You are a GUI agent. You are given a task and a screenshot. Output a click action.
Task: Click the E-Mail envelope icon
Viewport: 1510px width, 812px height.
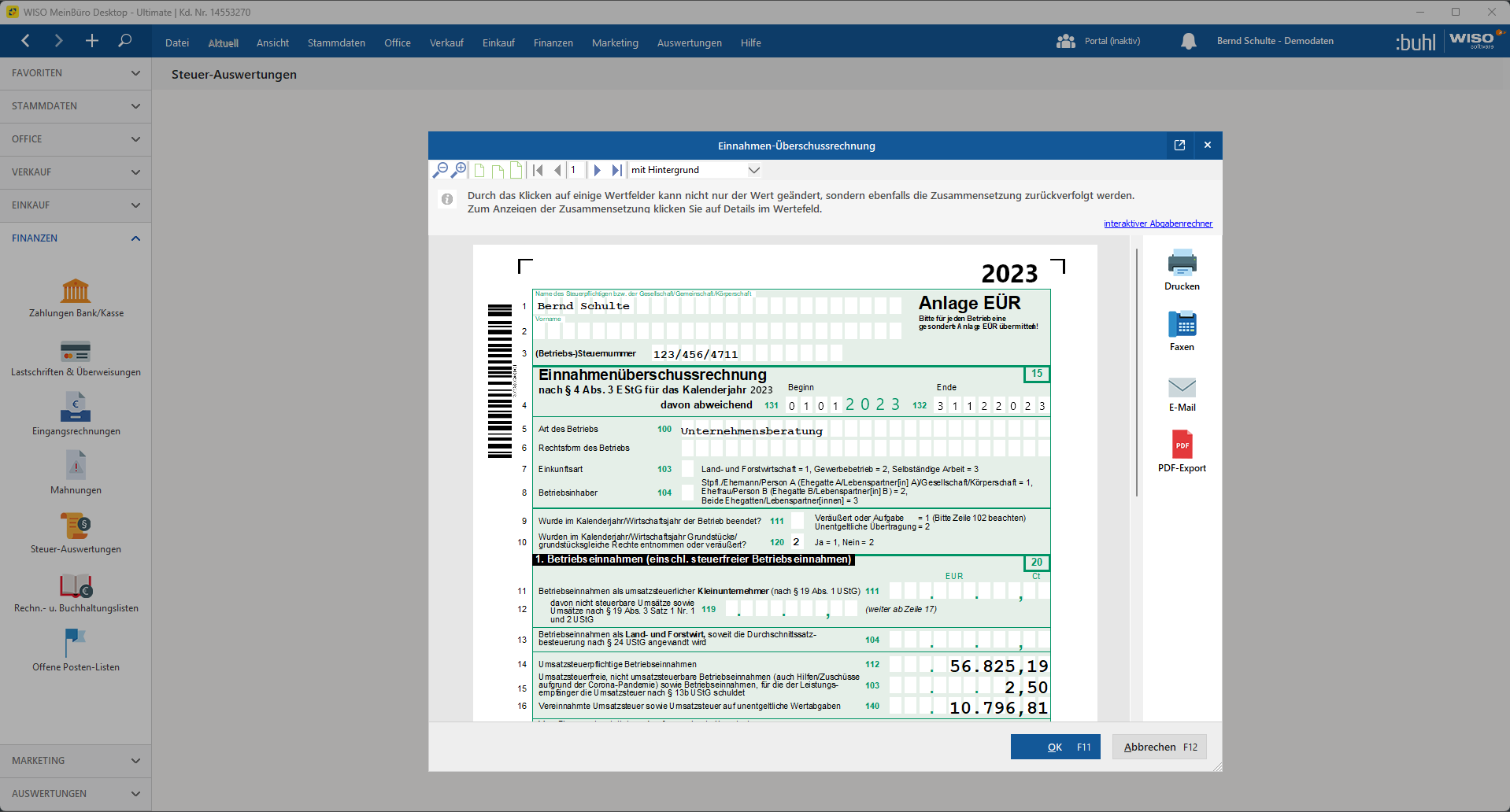(x=1182, y=386)
